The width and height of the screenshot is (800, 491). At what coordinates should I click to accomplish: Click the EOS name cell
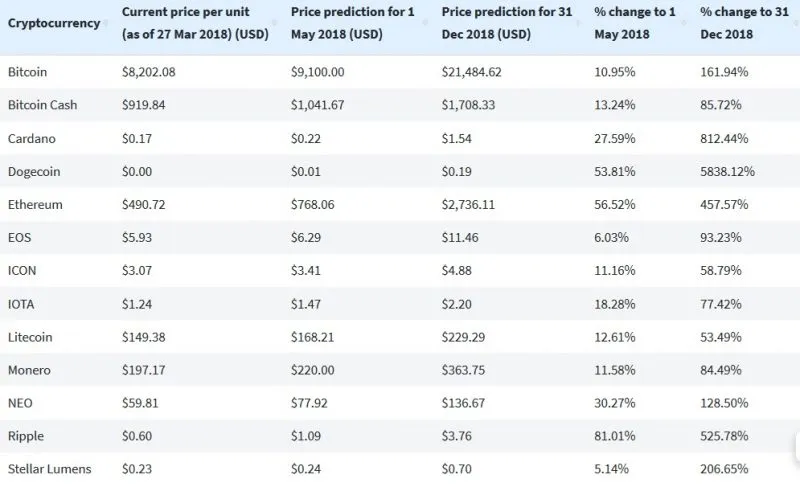19,237
